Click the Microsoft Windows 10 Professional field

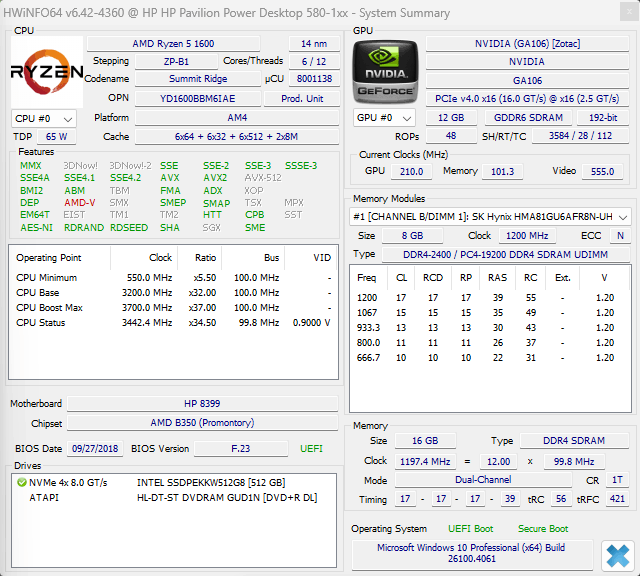coord(472,554)
